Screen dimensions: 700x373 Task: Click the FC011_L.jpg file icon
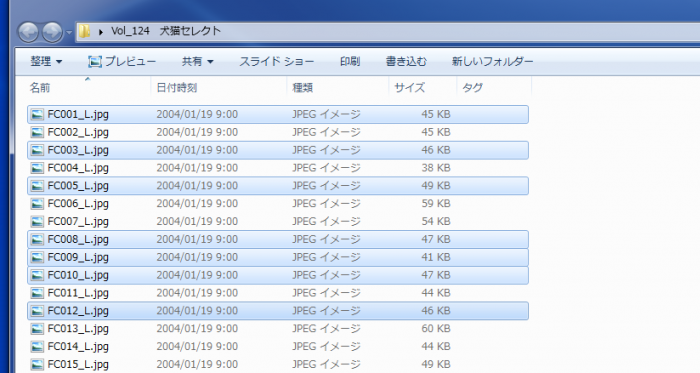37,293
